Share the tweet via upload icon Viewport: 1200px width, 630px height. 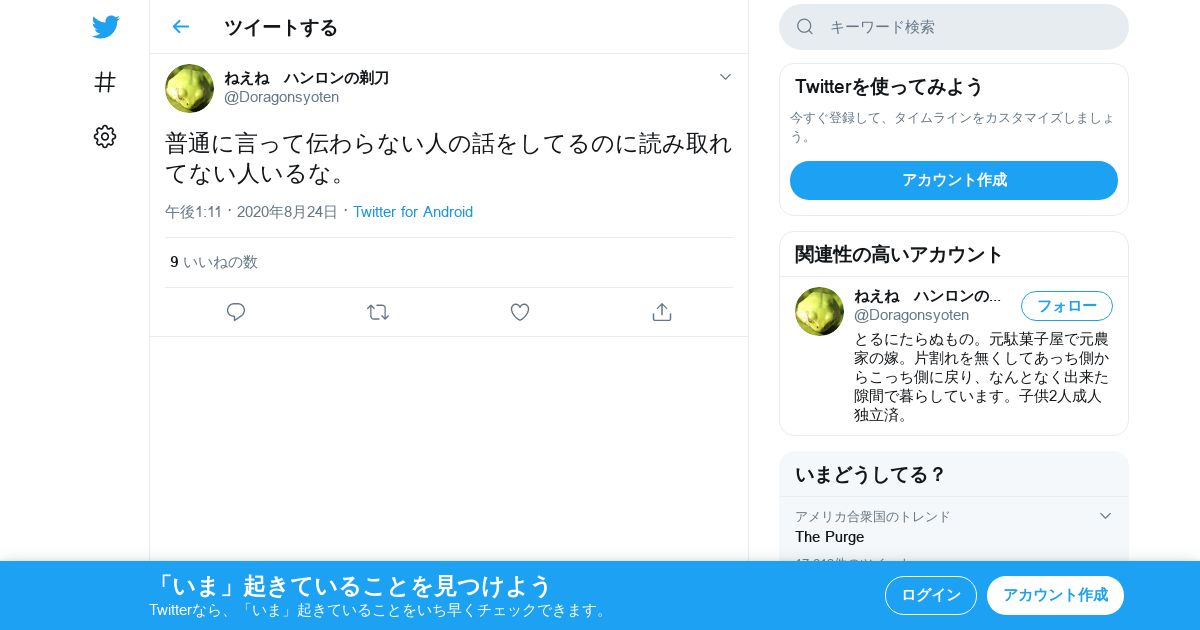[x=662, y=312]
